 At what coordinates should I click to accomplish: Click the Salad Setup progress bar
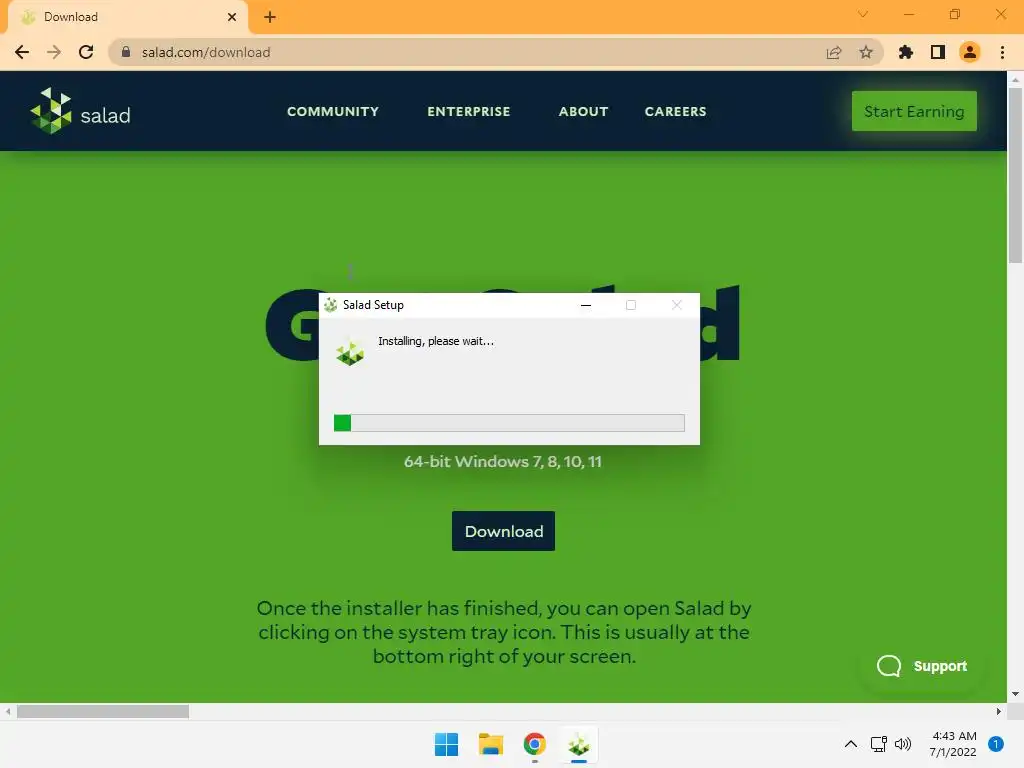click(x=509, y=423)
